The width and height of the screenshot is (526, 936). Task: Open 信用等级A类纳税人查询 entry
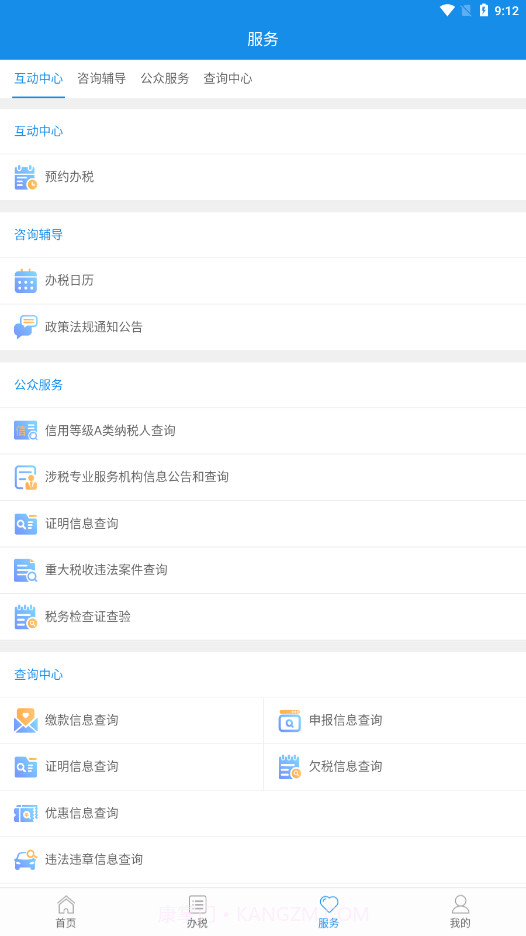[x=263, y=430]
